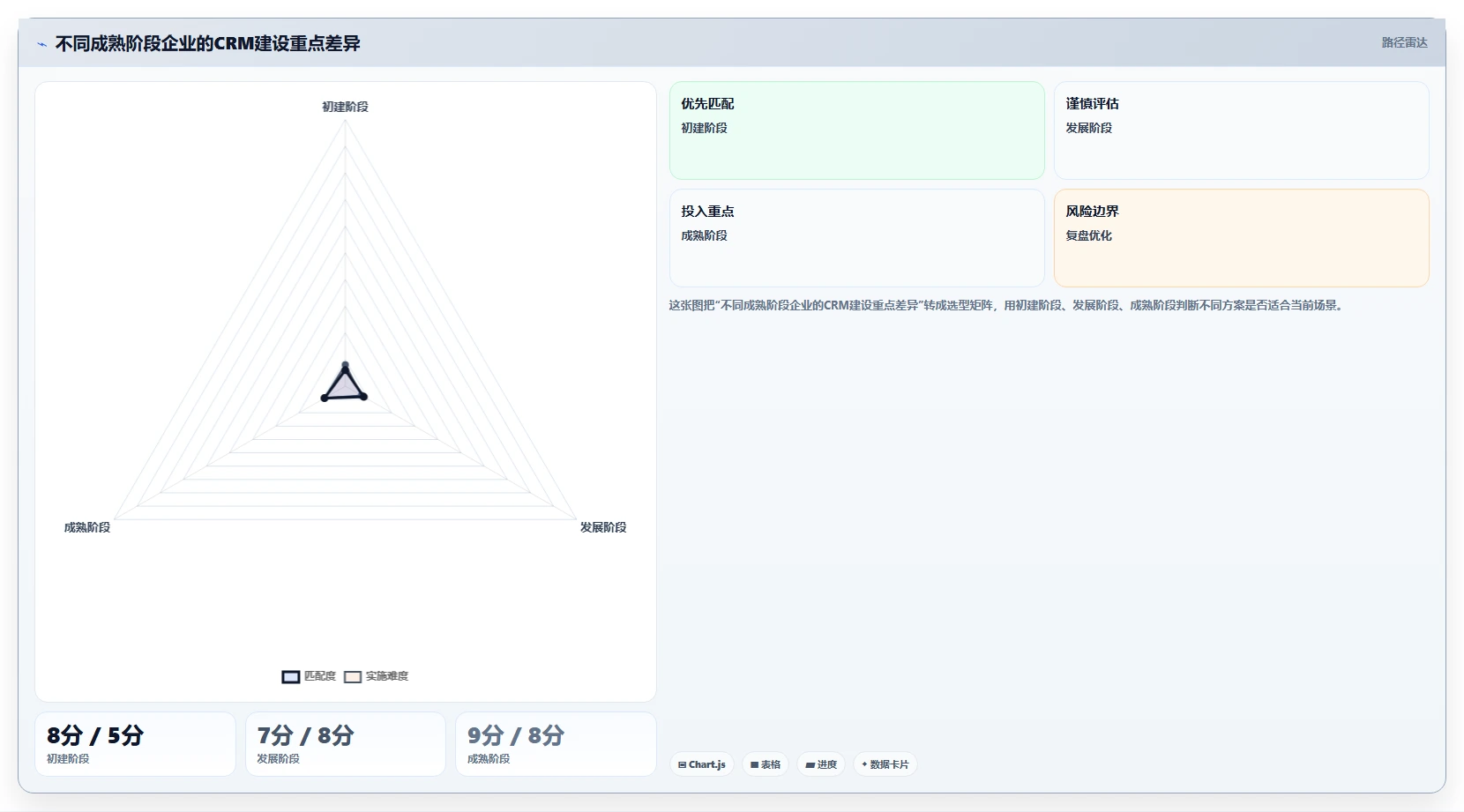Click the small blue icon before the title
This screenshot has width=1464, height=812.
coord(41,44)
